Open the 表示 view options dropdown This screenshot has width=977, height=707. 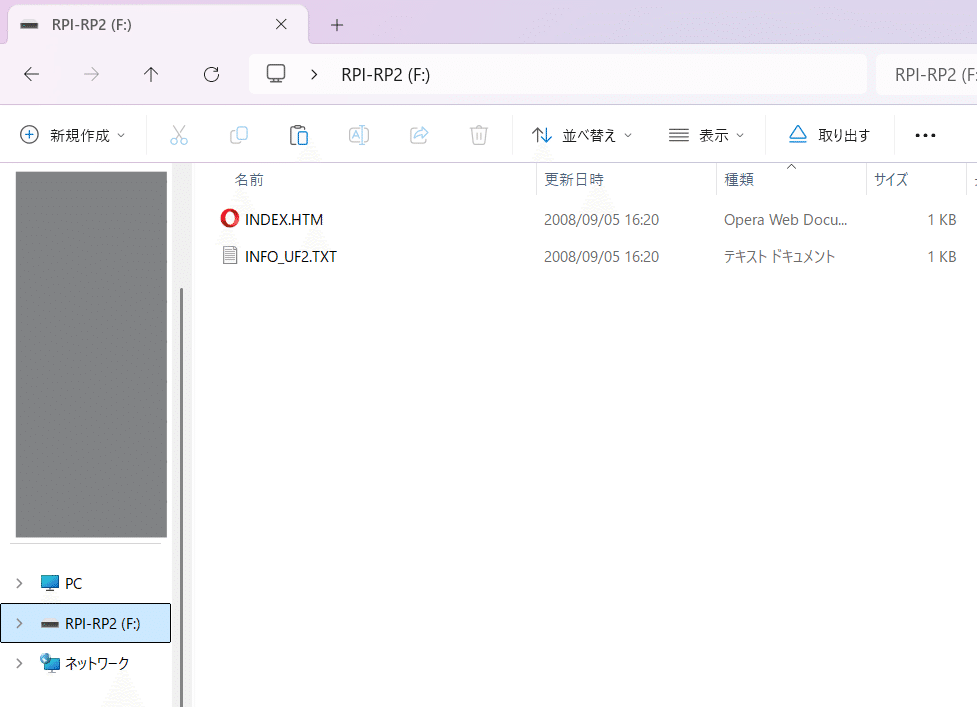tap(706, 134)
